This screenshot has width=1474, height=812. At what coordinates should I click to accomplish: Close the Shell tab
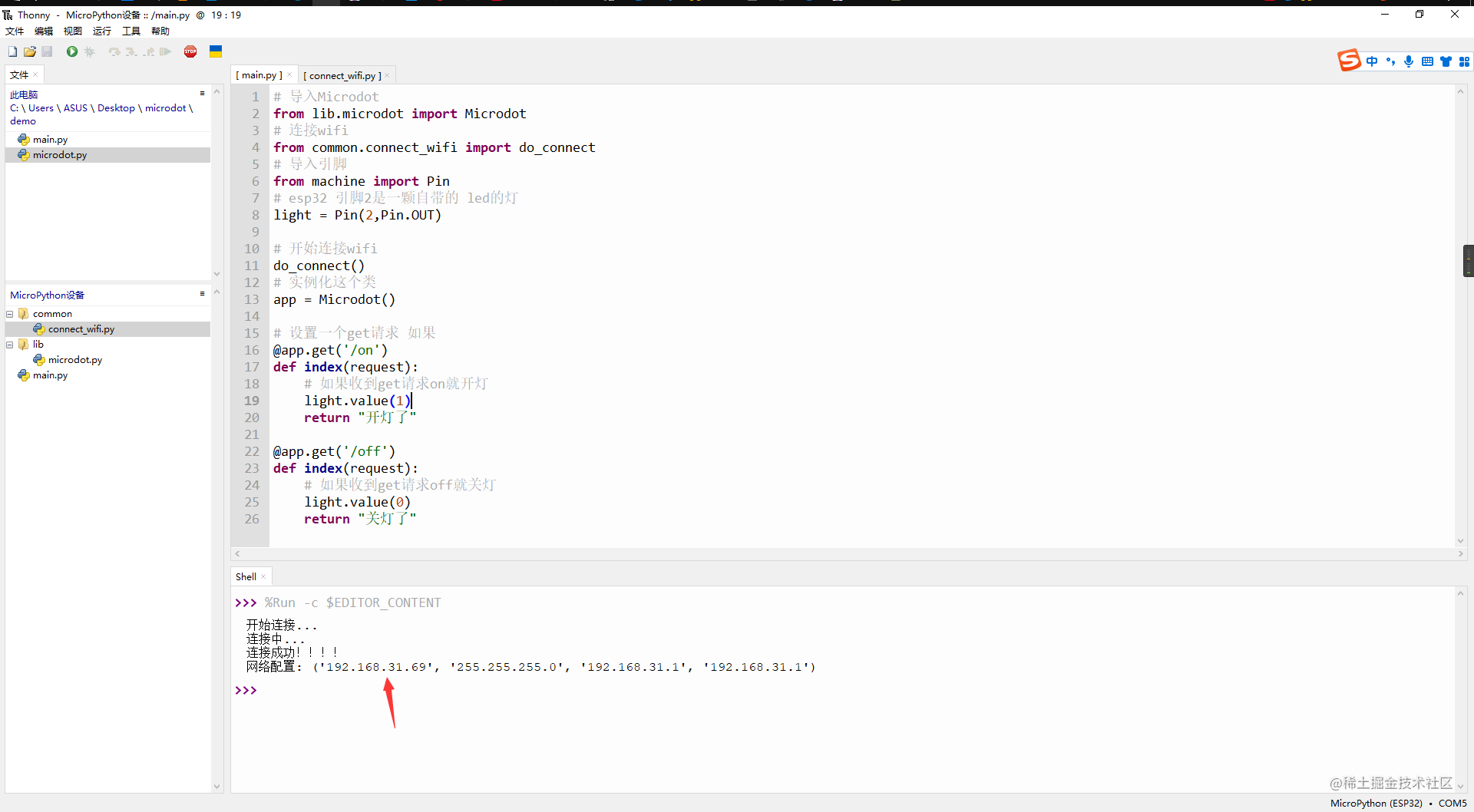click(263, 577)
